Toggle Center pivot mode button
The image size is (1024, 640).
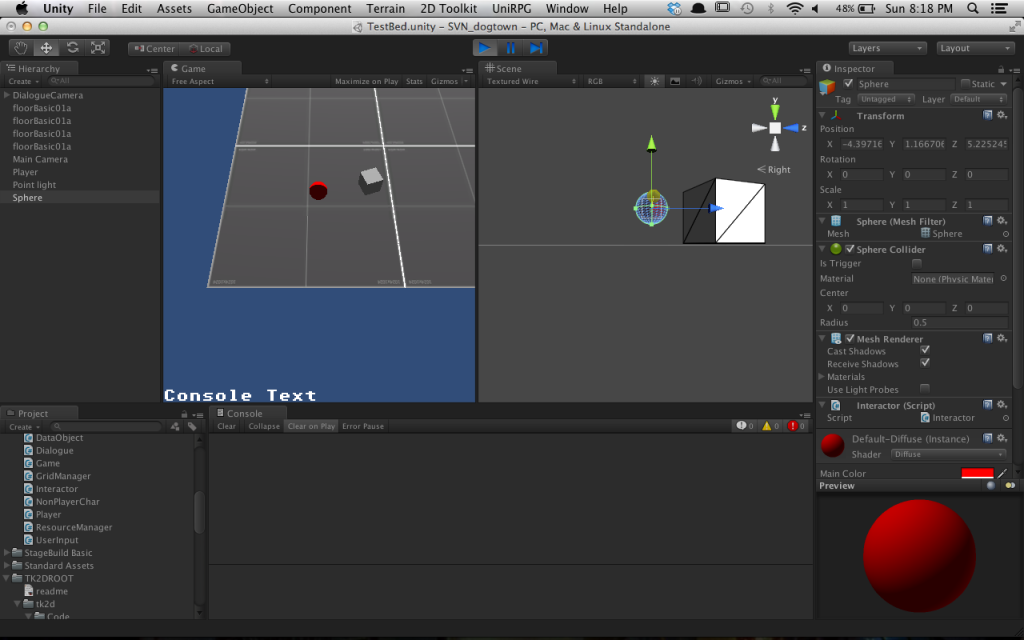pyautogui.click(x=154, y=48)
